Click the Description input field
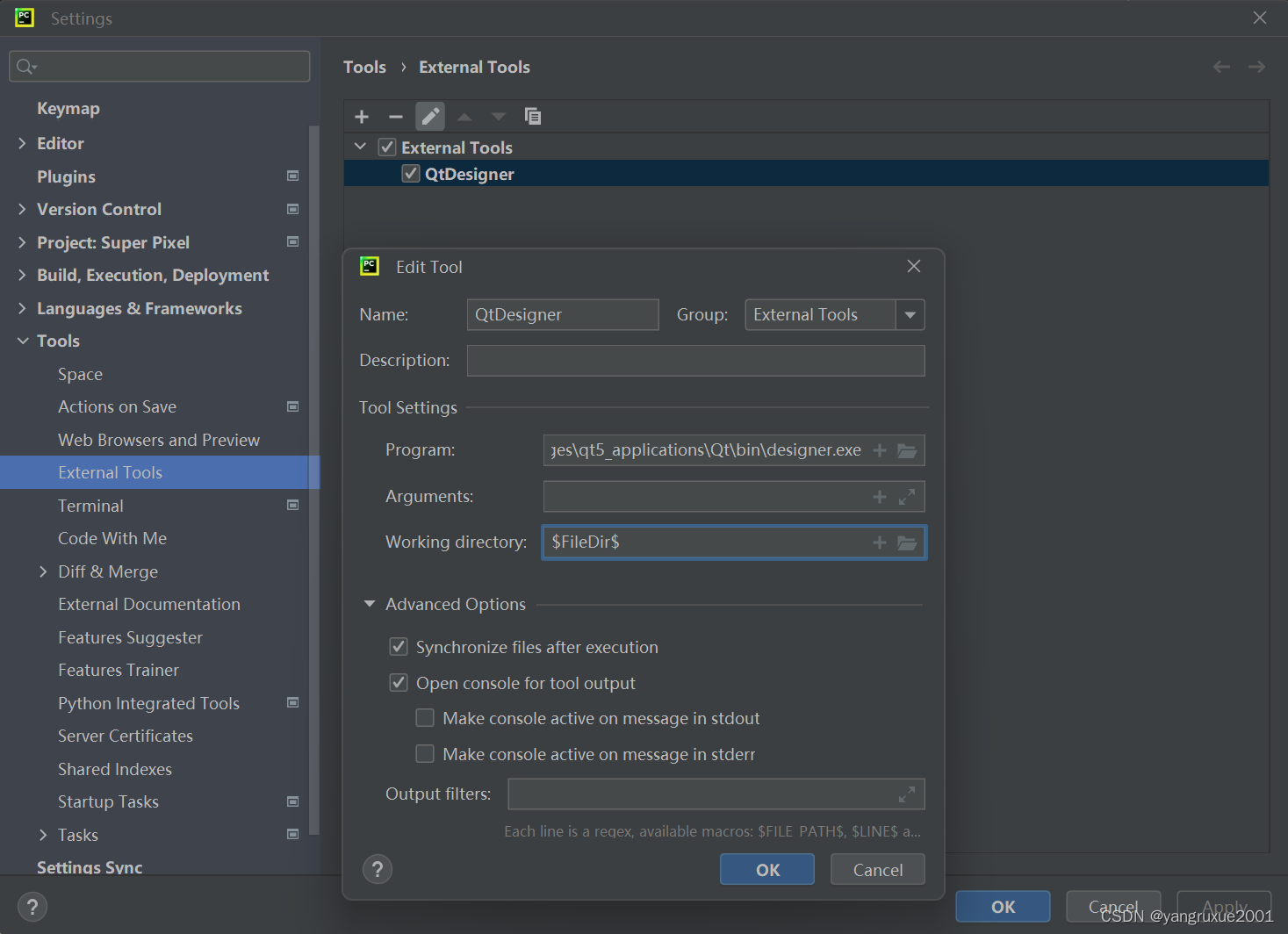Image resolution: width=1288 pixels, height=934 pixels. coord(695,360)
